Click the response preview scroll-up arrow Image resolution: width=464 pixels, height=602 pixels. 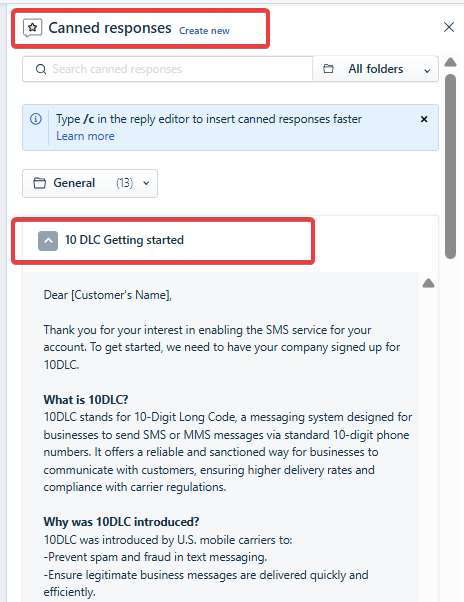tap(428, 283)
